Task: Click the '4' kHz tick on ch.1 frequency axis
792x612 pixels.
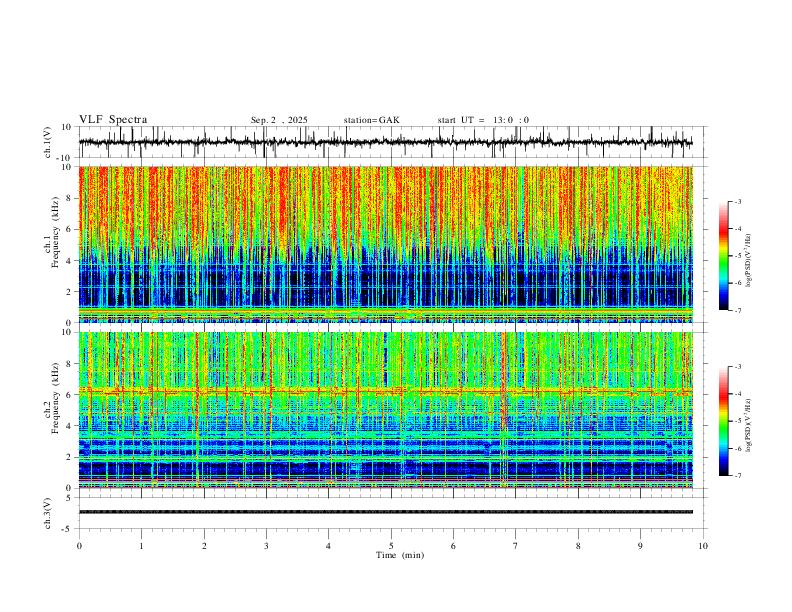Action: pyautogui.click(x=69, y=261)
